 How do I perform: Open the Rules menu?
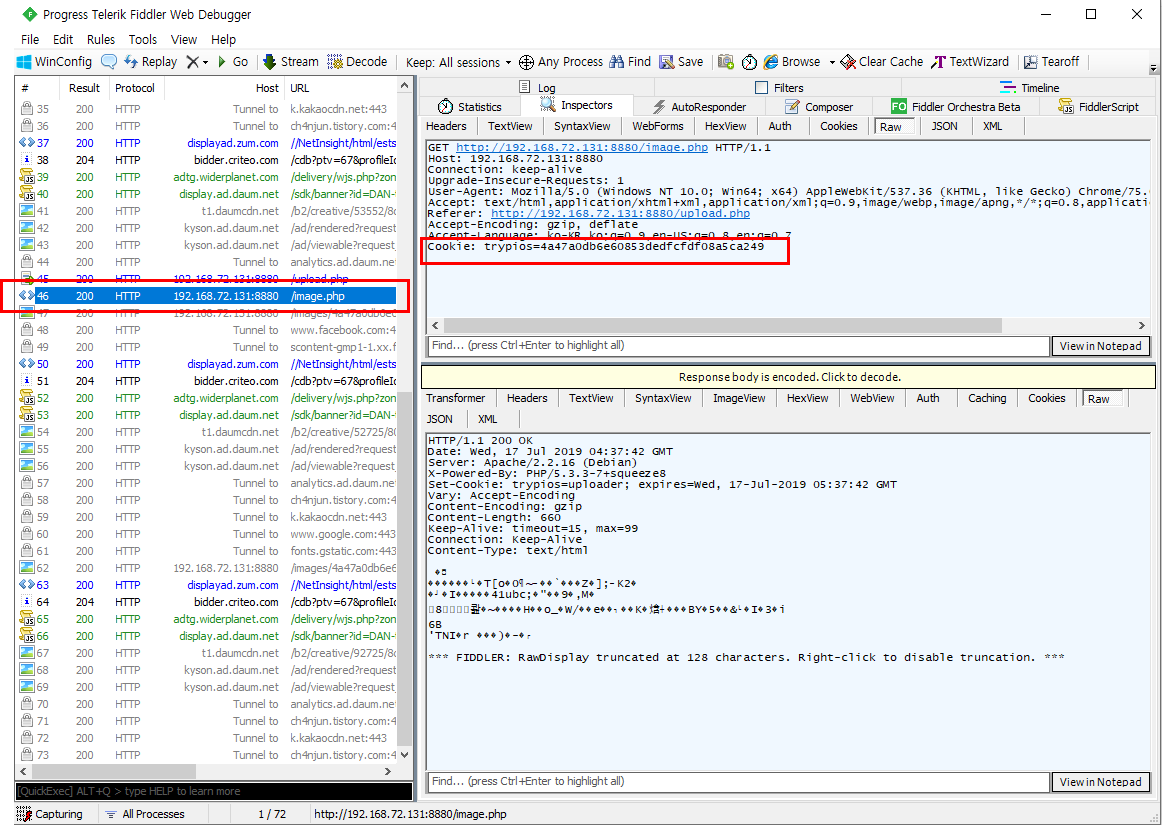tap(101, 39)
